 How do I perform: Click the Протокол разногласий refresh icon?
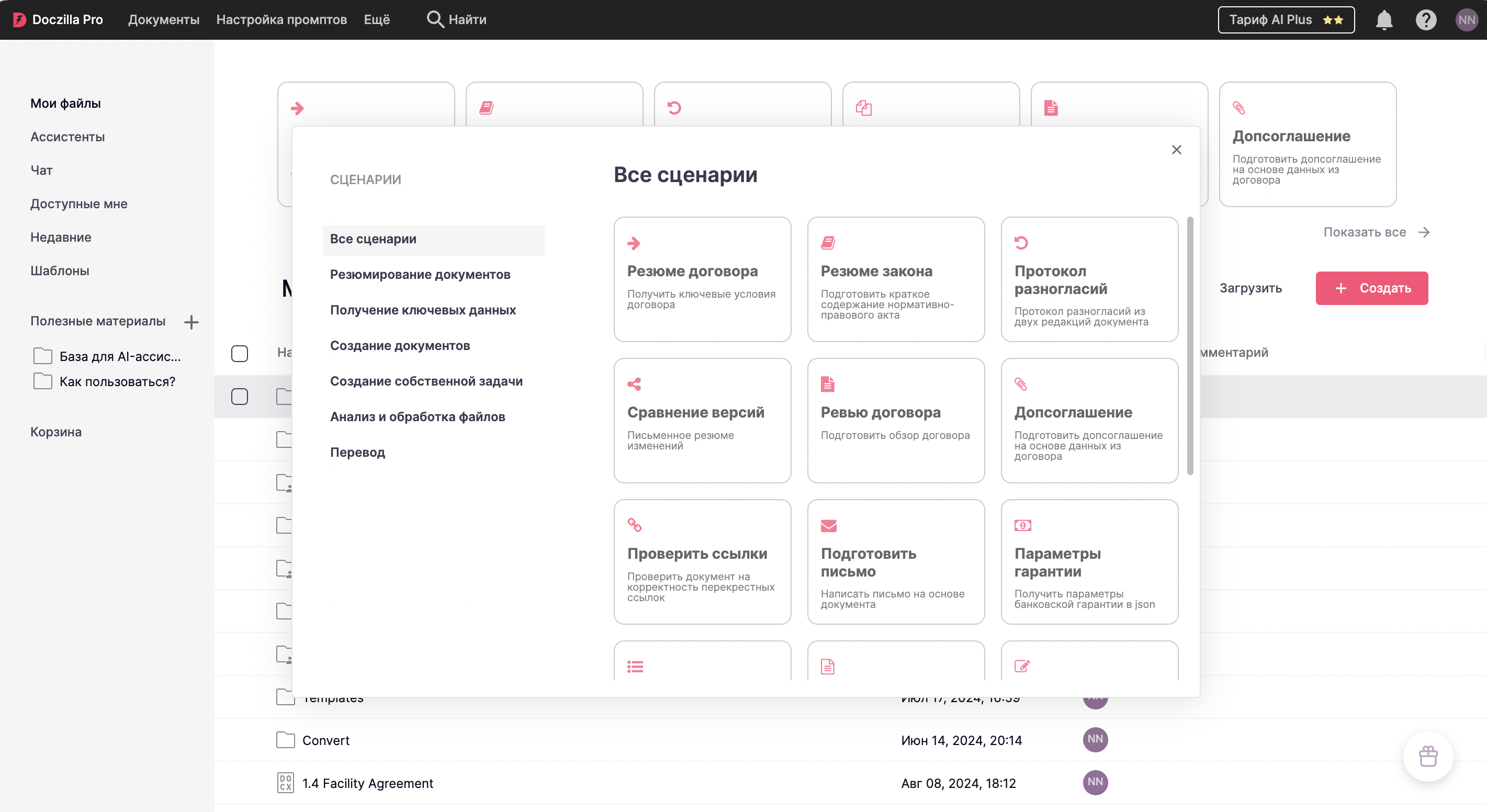(x=1021, y=243)
